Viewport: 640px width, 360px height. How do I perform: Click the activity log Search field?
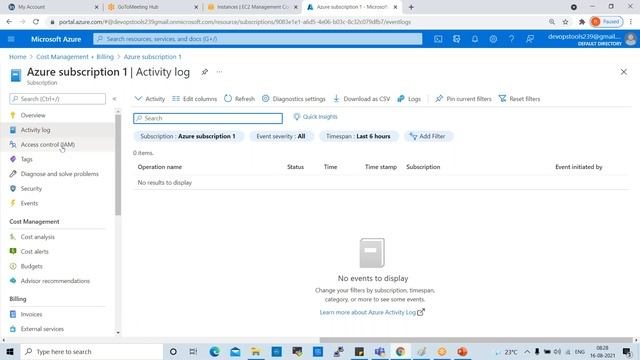pos(208,118)
